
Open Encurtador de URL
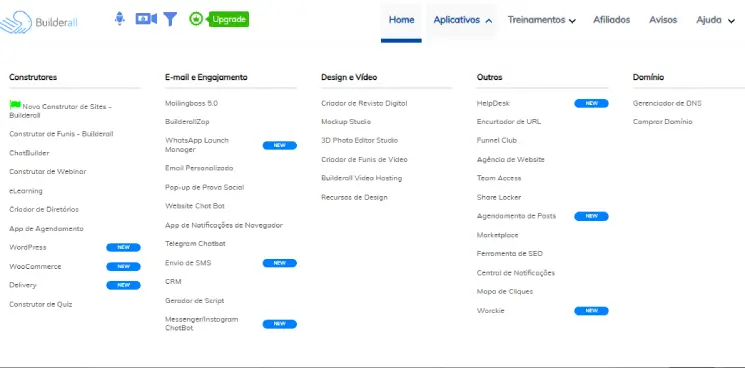(509, 122)
